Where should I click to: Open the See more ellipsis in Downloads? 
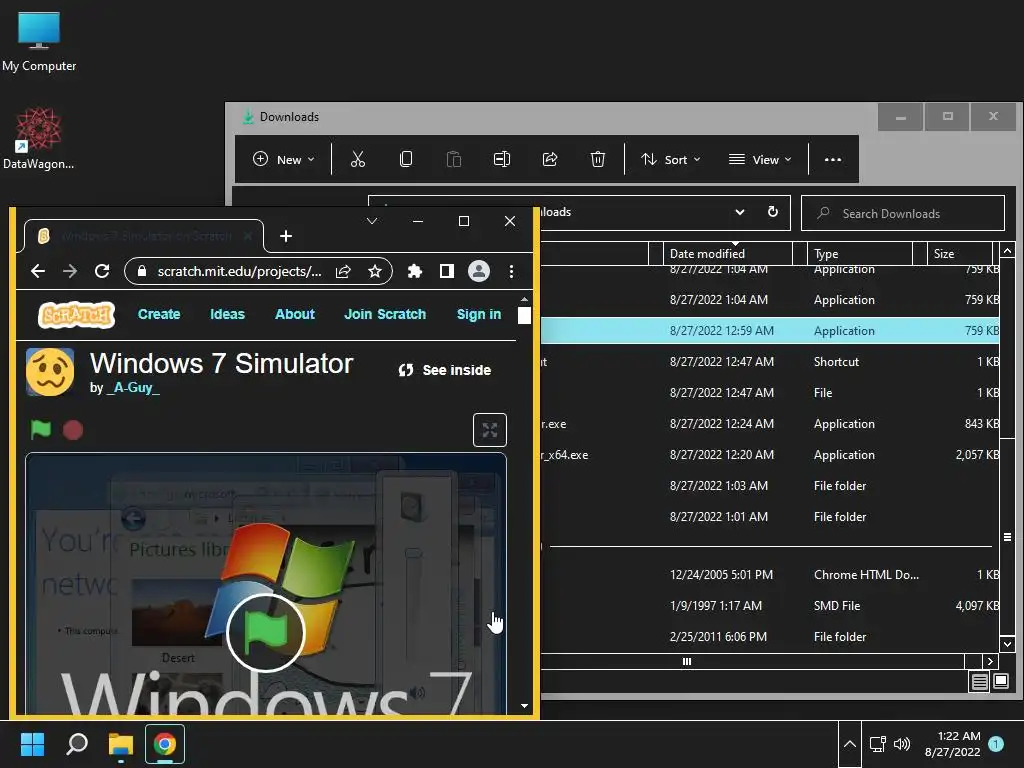[833, 159]
